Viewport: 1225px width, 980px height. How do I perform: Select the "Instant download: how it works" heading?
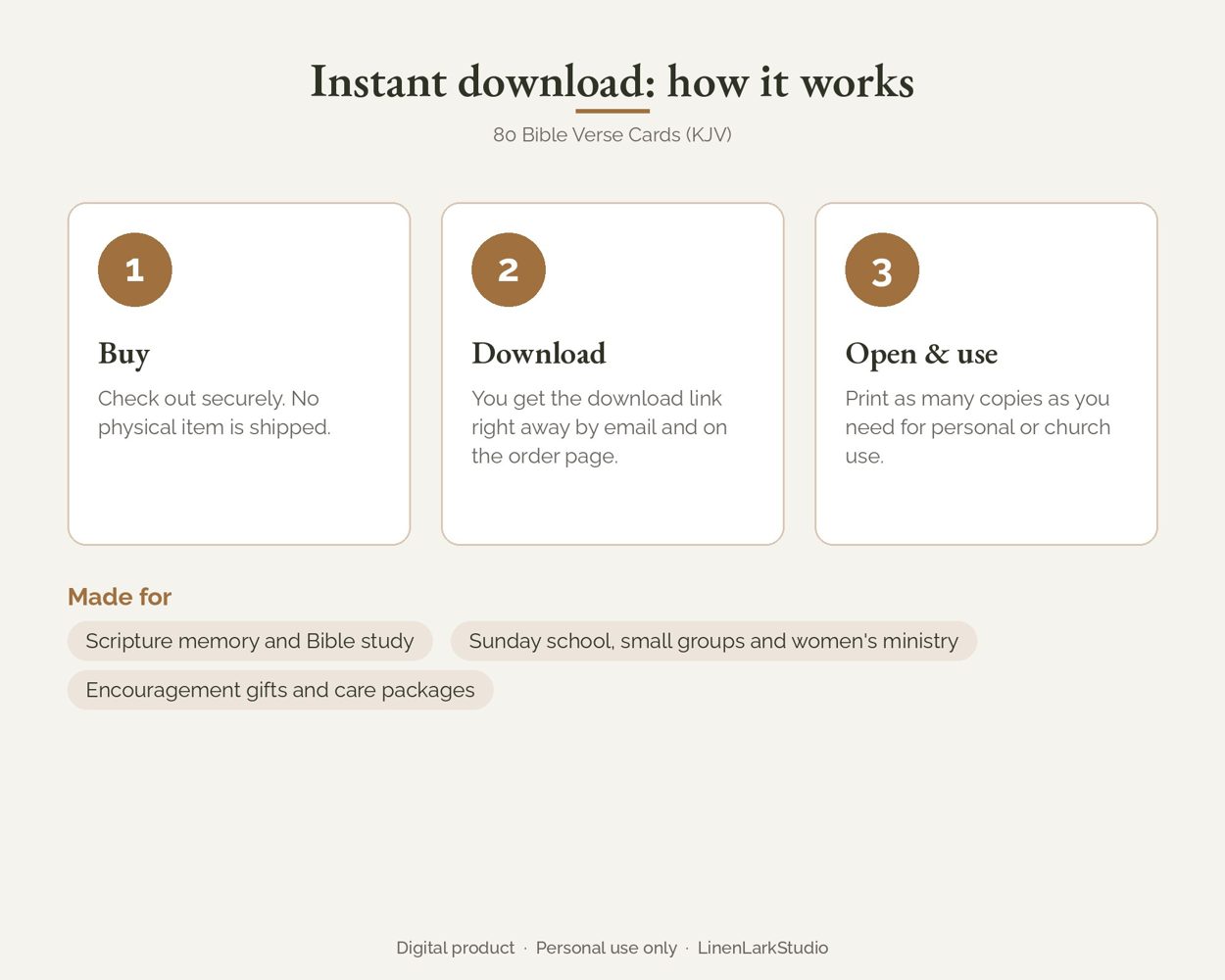click(x=612, y=81)
